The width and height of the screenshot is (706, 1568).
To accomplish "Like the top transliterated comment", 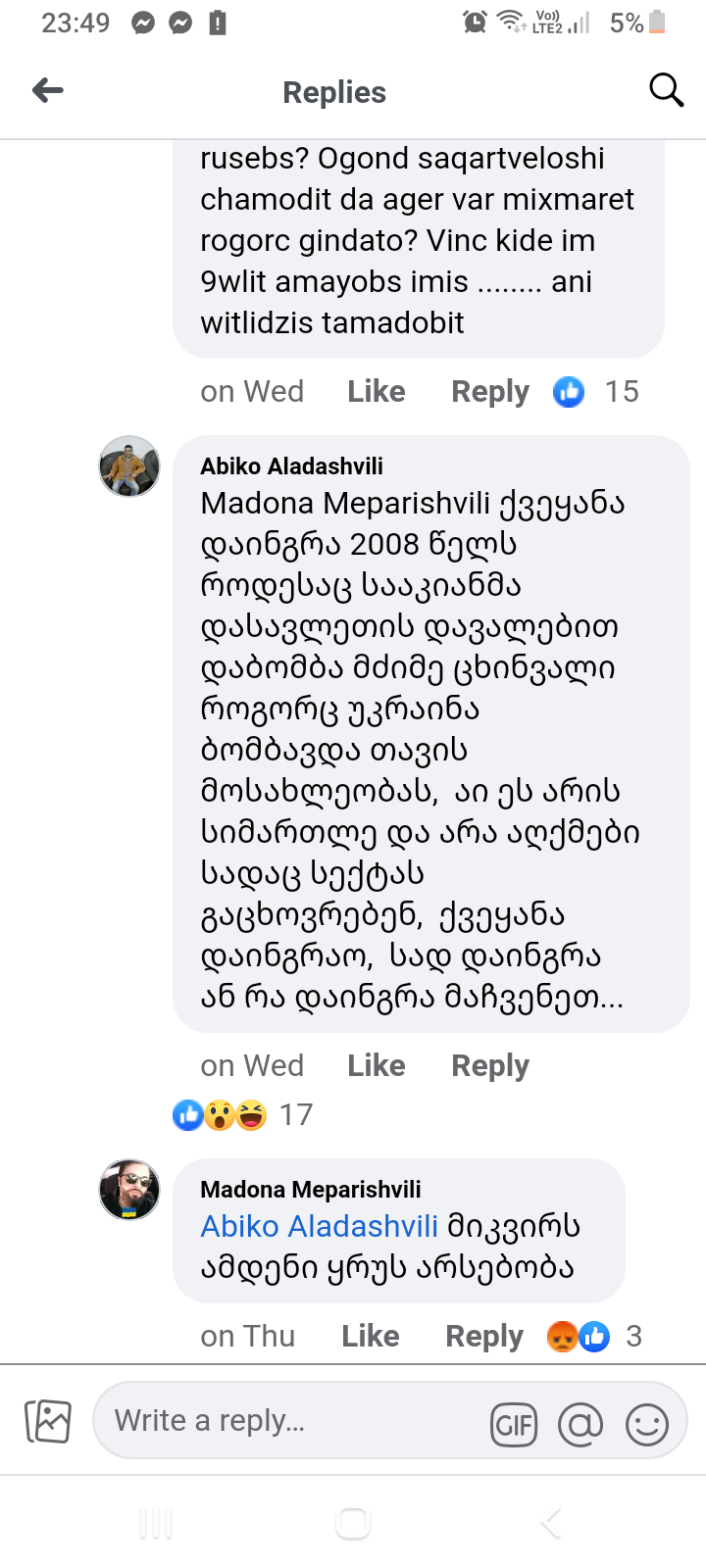I will click(x=376, y=392).
